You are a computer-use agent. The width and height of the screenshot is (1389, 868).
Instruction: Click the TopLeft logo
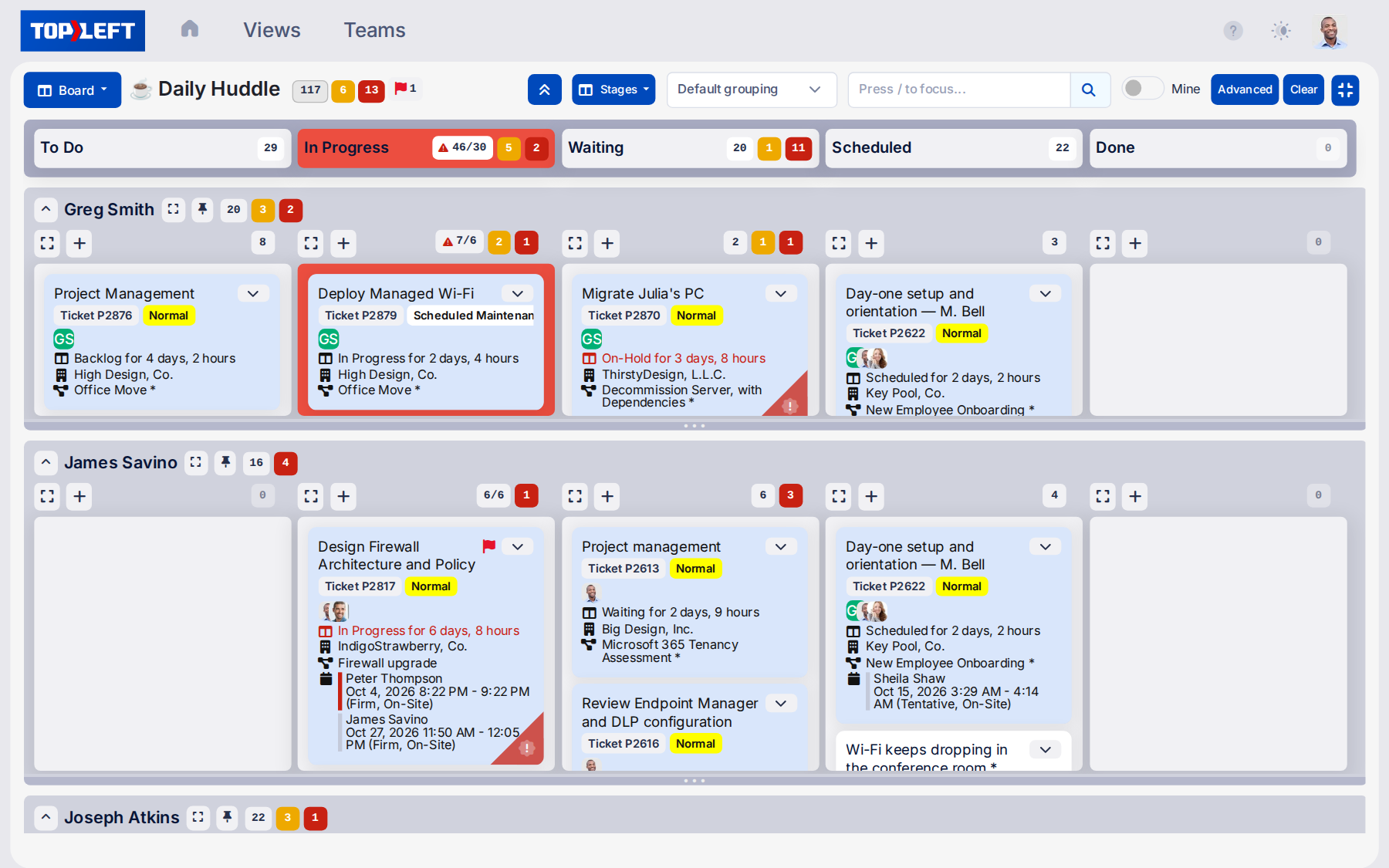coord(83,31)
